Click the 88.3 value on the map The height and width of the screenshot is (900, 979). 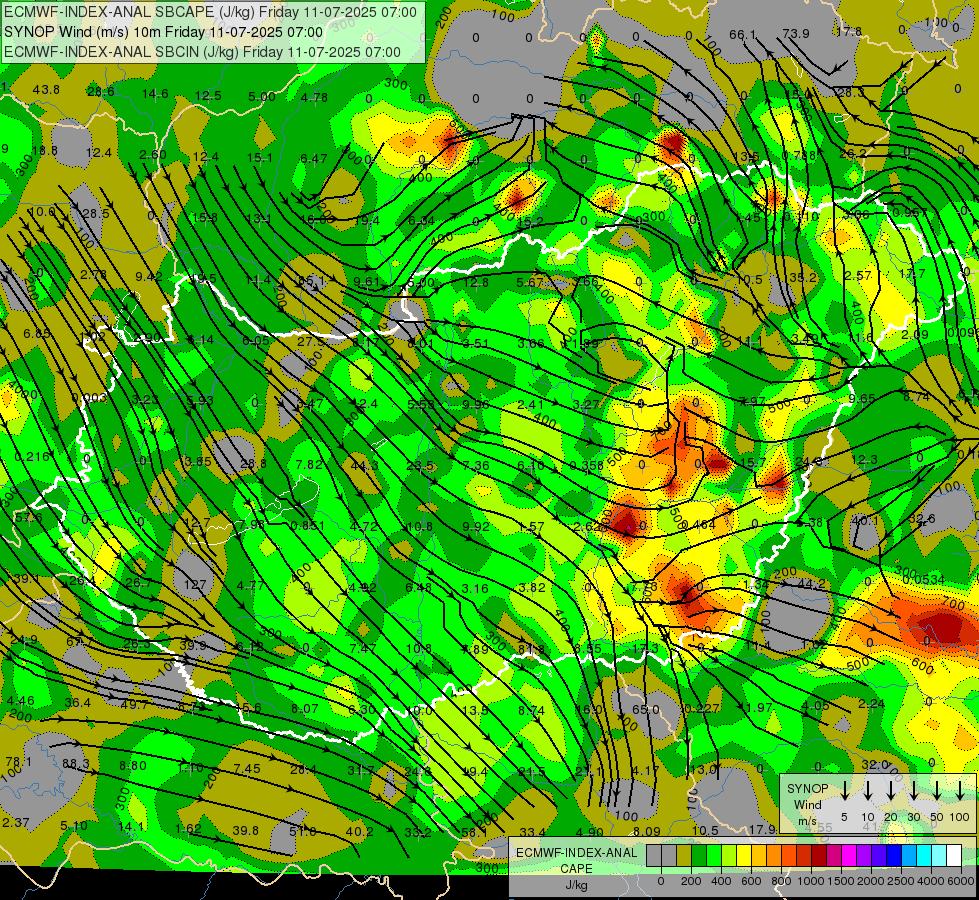tap(76, 764)
